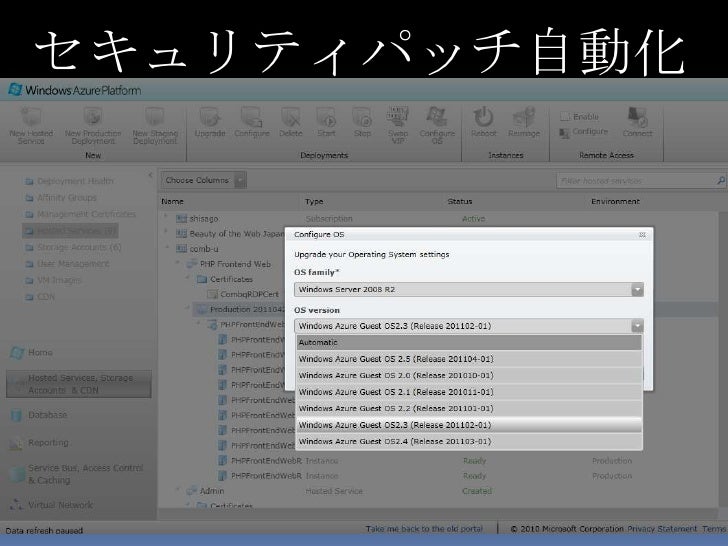Open Affinity Groups in sidebar
The width and height of the screenshot is (728, 546).
(61, 197)
